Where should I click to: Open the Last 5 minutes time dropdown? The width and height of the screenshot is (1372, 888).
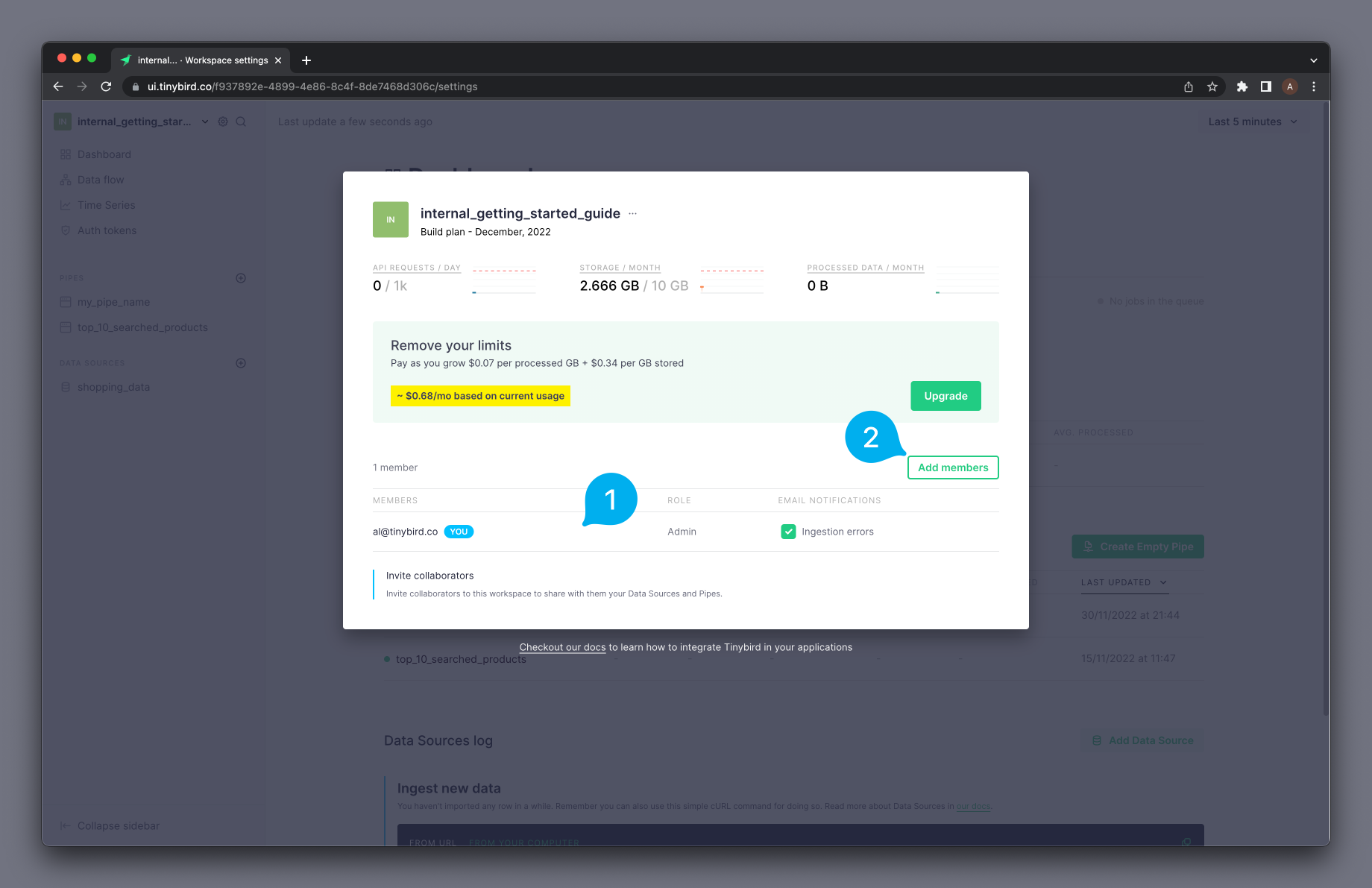click(1253, 122)
